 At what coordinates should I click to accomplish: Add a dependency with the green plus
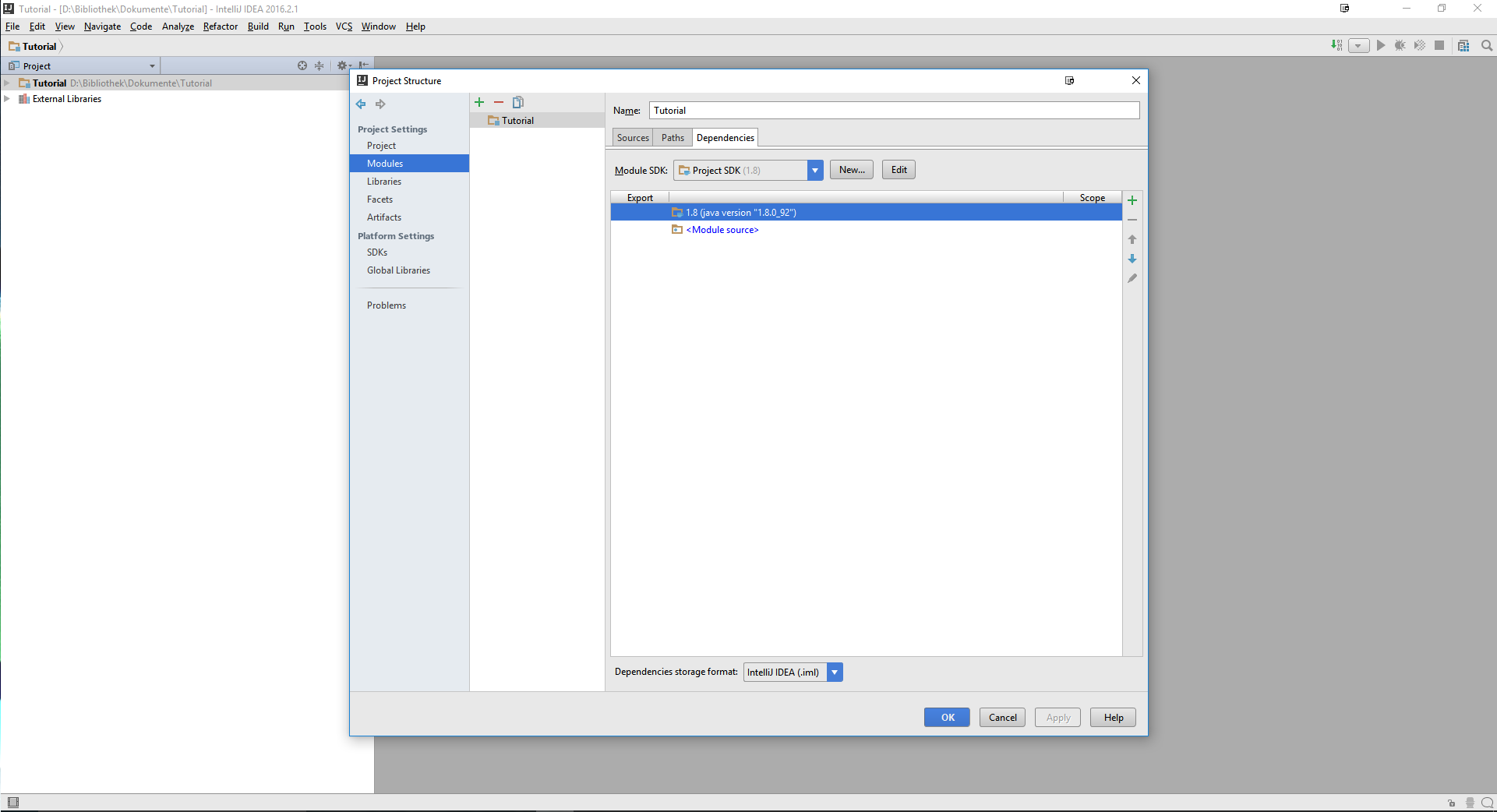pyautogui.click(x=1132, y=200)
